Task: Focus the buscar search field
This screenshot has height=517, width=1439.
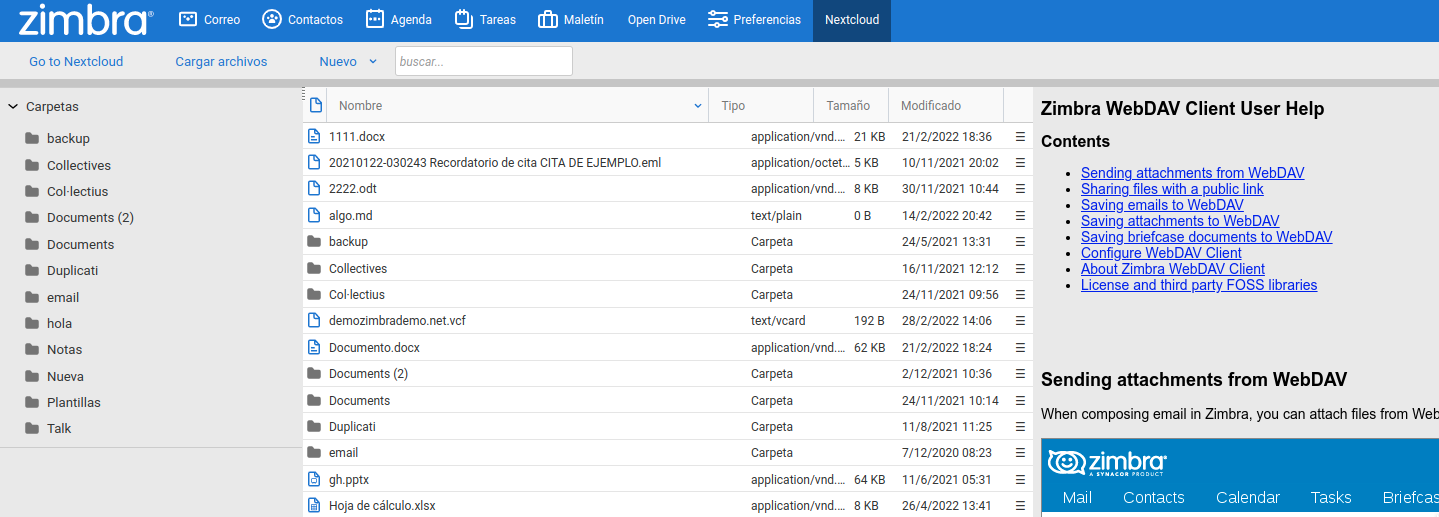Action: [484, 61]
